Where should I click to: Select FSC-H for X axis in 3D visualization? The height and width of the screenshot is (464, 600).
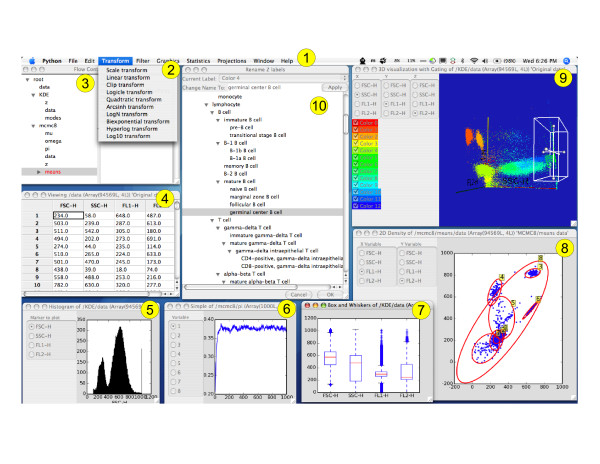pyautogui.click(x=359, y=85)
